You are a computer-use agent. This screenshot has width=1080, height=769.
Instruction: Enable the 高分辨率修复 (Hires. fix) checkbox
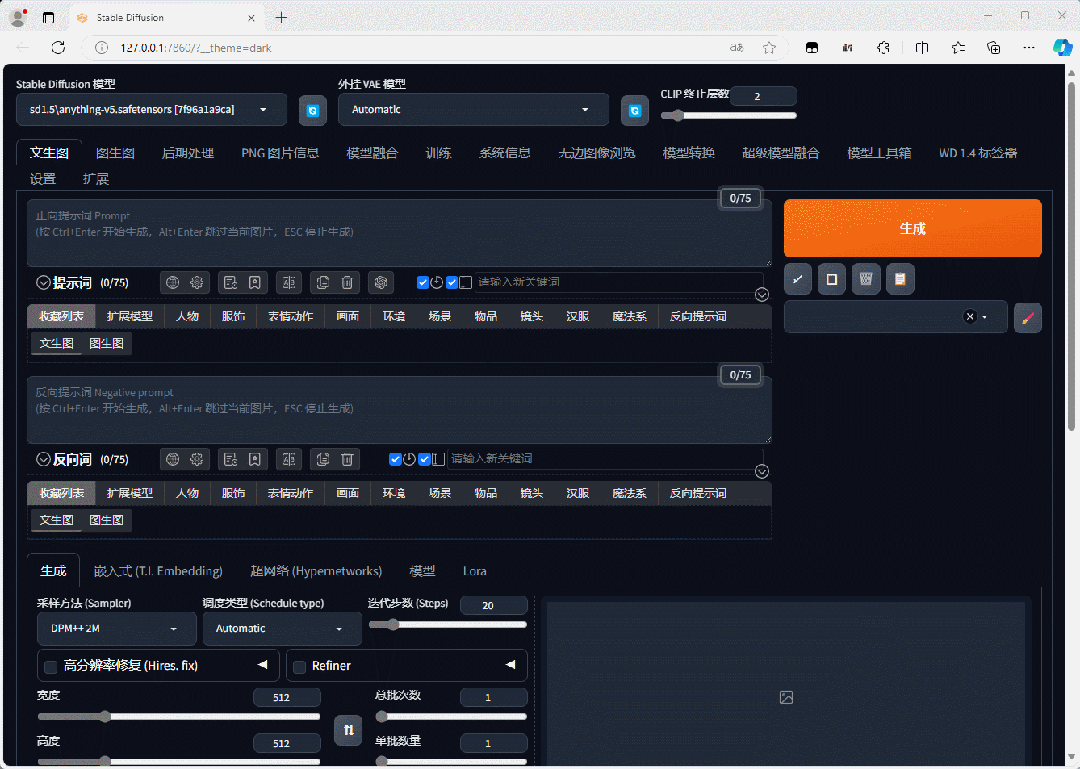pos(50,666)
